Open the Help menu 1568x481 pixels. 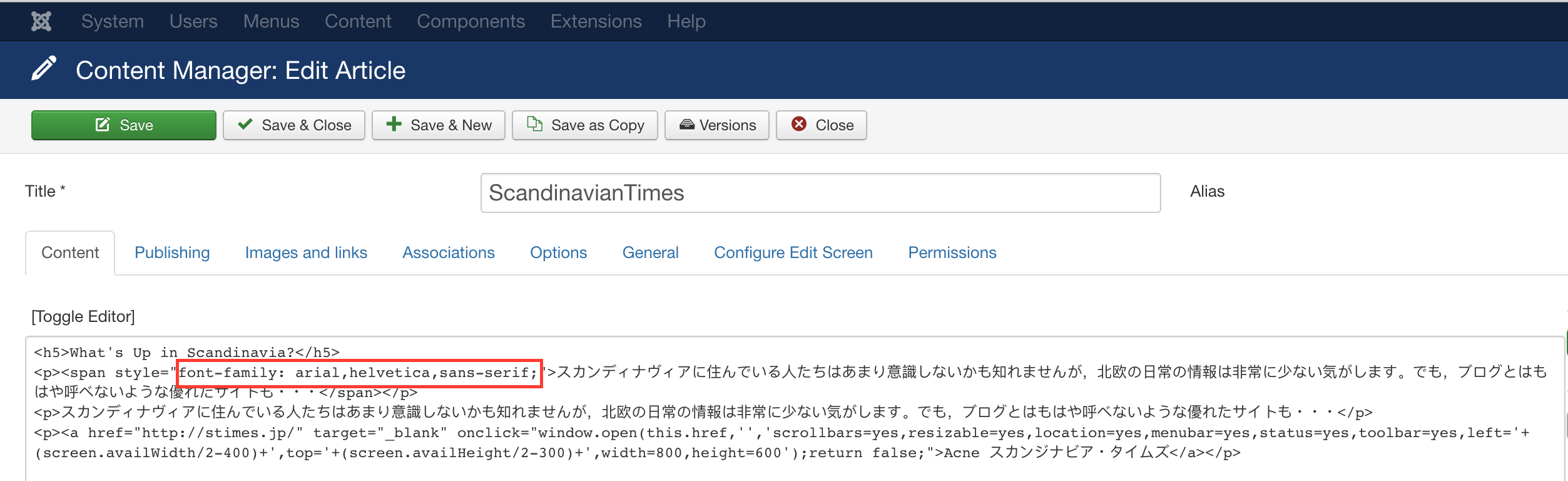(x=686, y=21)
